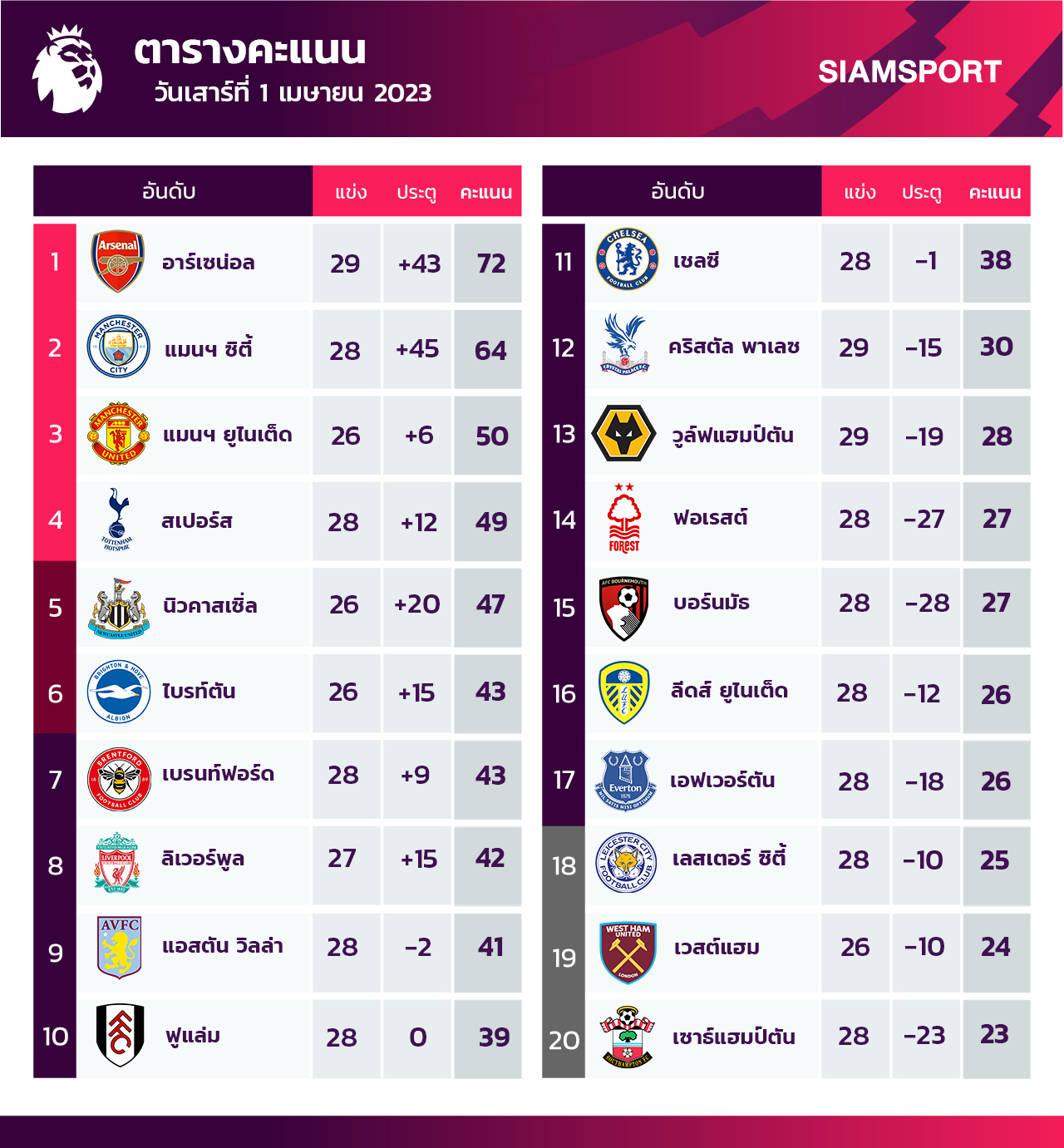Click the Newcastle United crest
This screenshot has height=1148, width=1064.
(119, 608)
